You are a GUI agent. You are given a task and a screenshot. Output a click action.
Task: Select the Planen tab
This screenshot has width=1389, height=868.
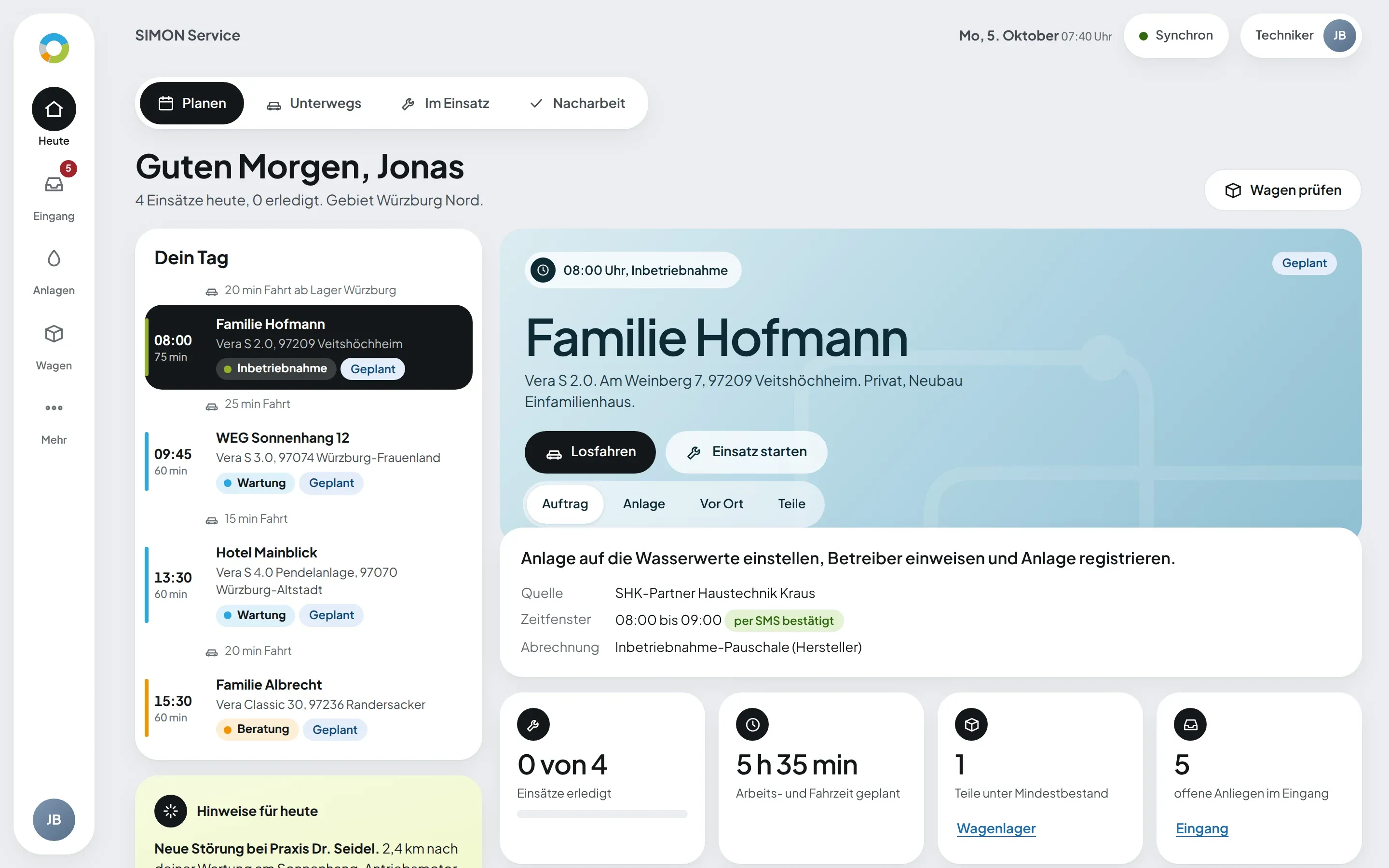pos(191,103)
